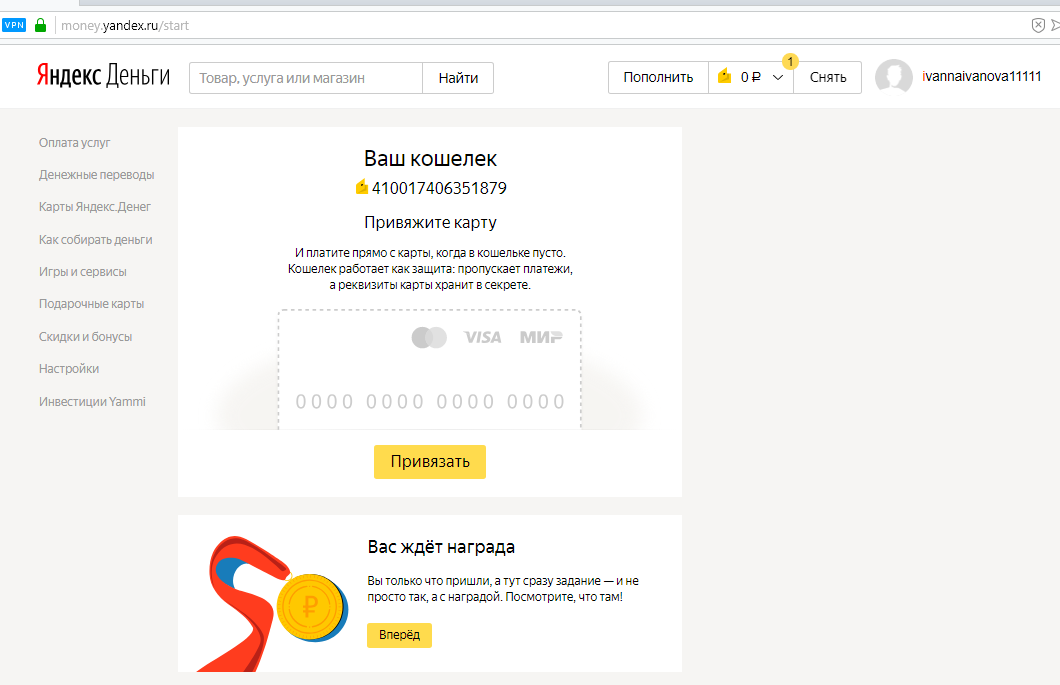Open Оплата услуг in sidebar
1060x685 pixels.
tap(74, 143)
